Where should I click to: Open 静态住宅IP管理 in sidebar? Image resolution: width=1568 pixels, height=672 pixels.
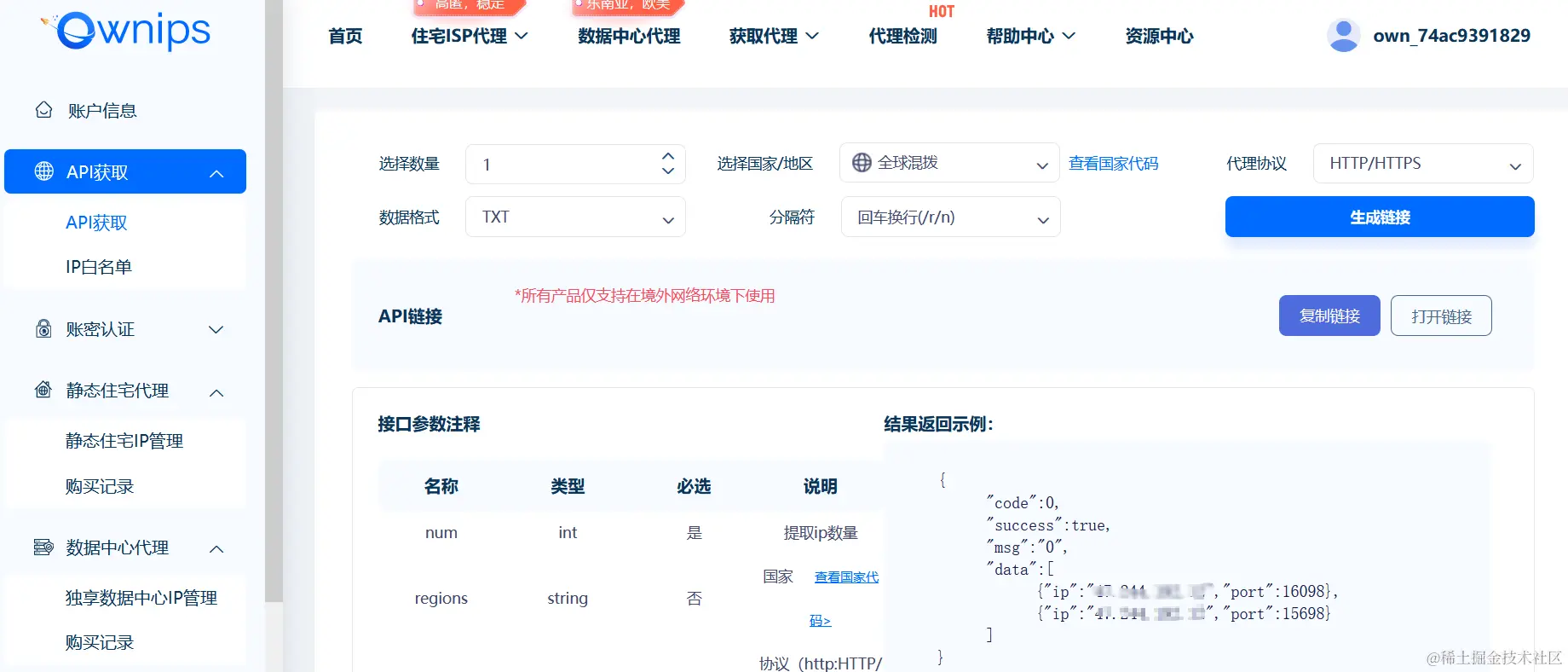(124, 441)
